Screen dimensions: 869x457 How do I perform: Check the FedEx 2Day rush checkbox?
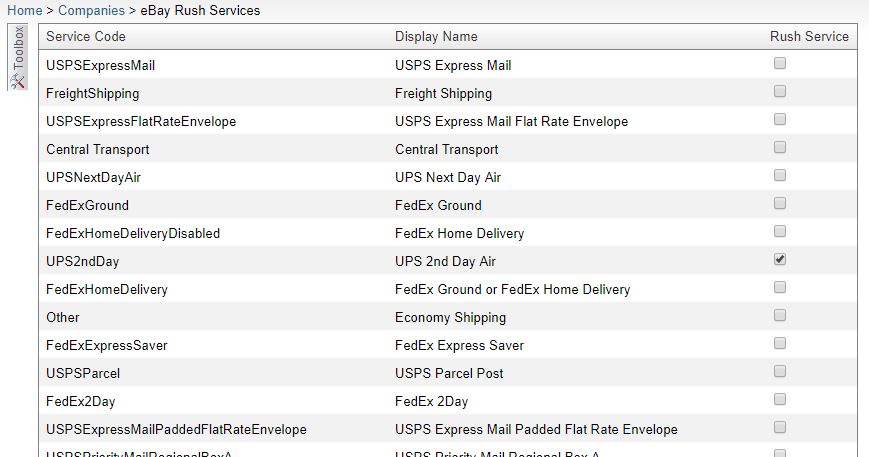tap(780, 399)
